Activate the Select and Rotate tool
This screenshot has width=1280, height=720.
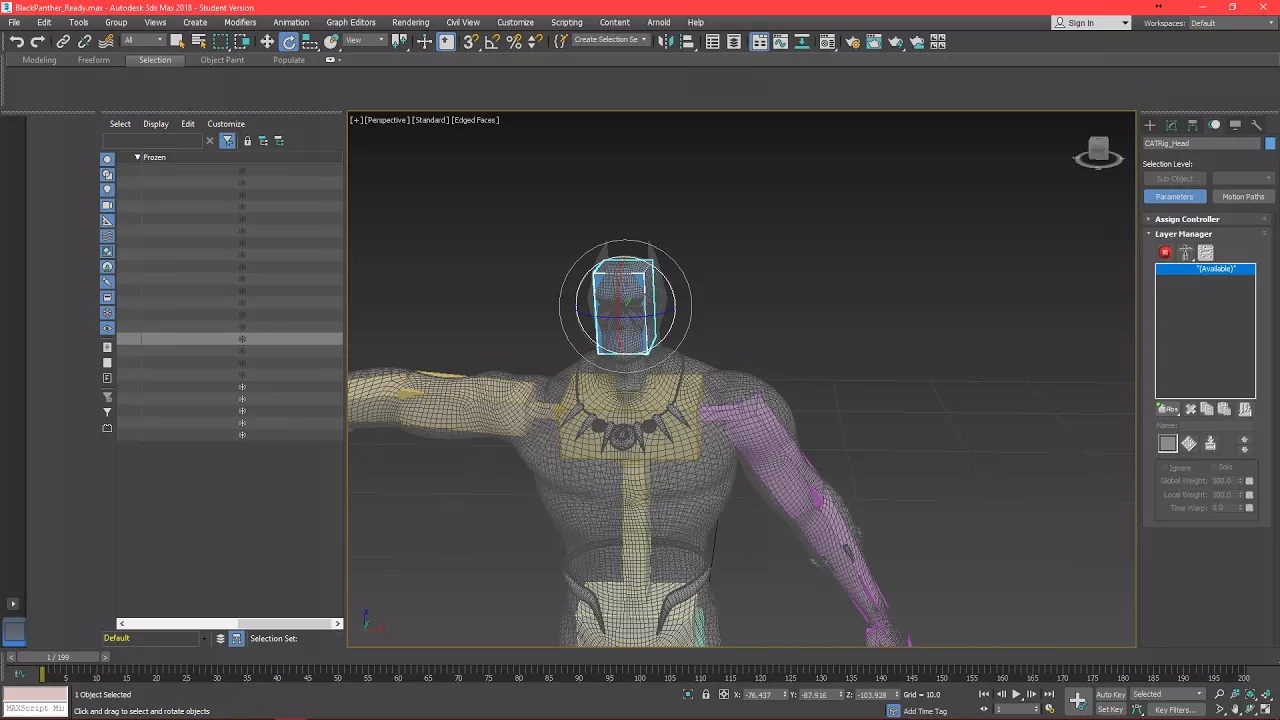click(289, 41)
